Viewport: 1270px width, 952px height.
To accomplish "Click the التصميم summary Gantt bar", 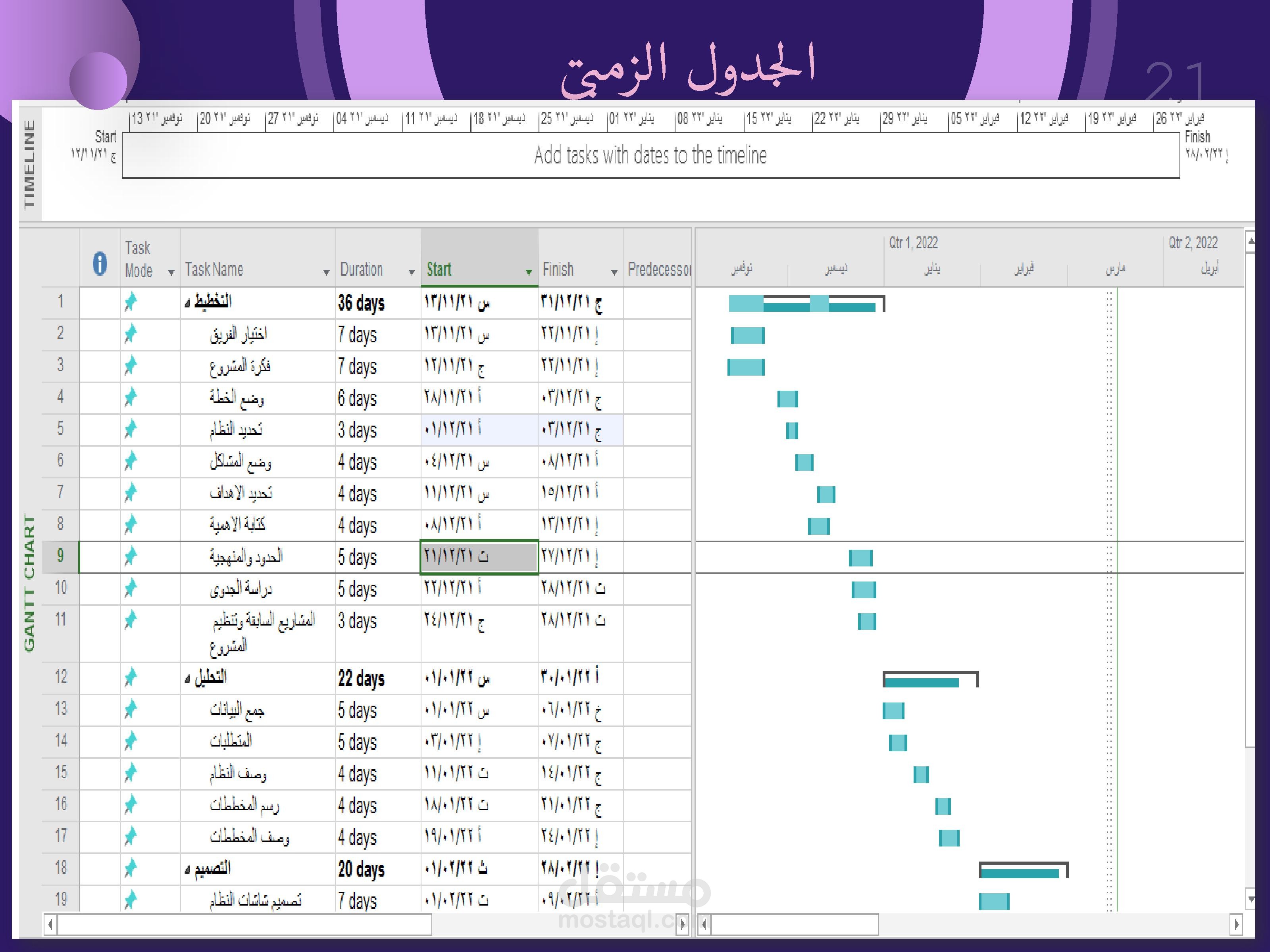I will point(1024,870).
